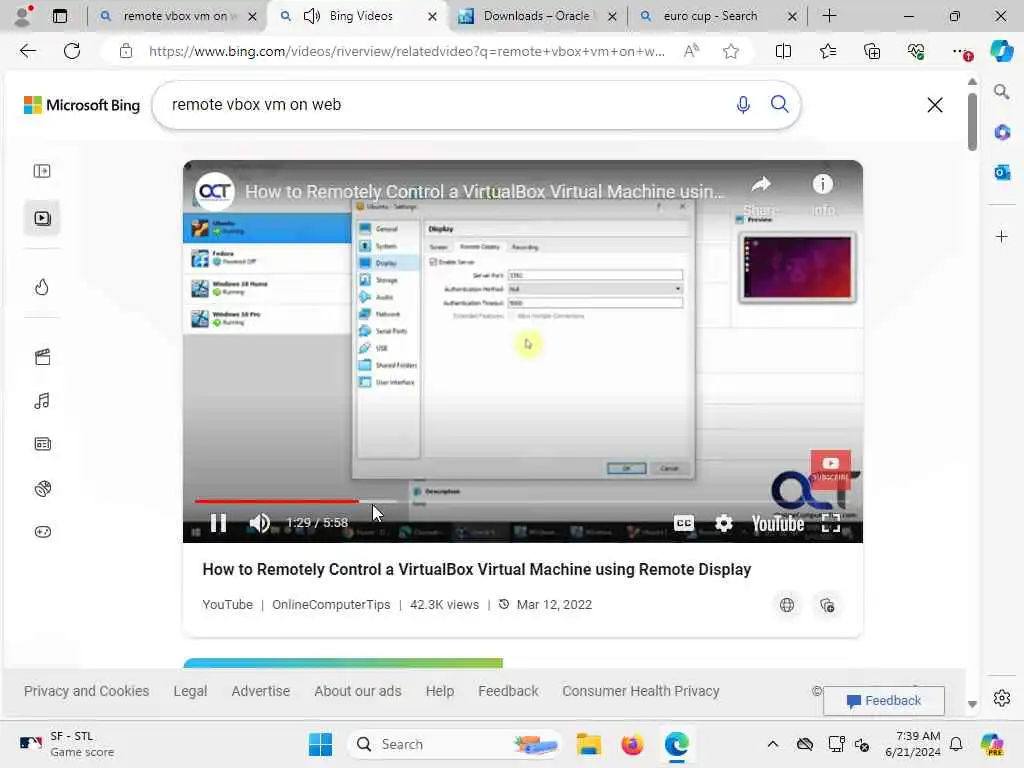Viewport: 1024px width, 768px height.
Task: Open the gaming controller sidebar icon
Action: coord(42,532)
